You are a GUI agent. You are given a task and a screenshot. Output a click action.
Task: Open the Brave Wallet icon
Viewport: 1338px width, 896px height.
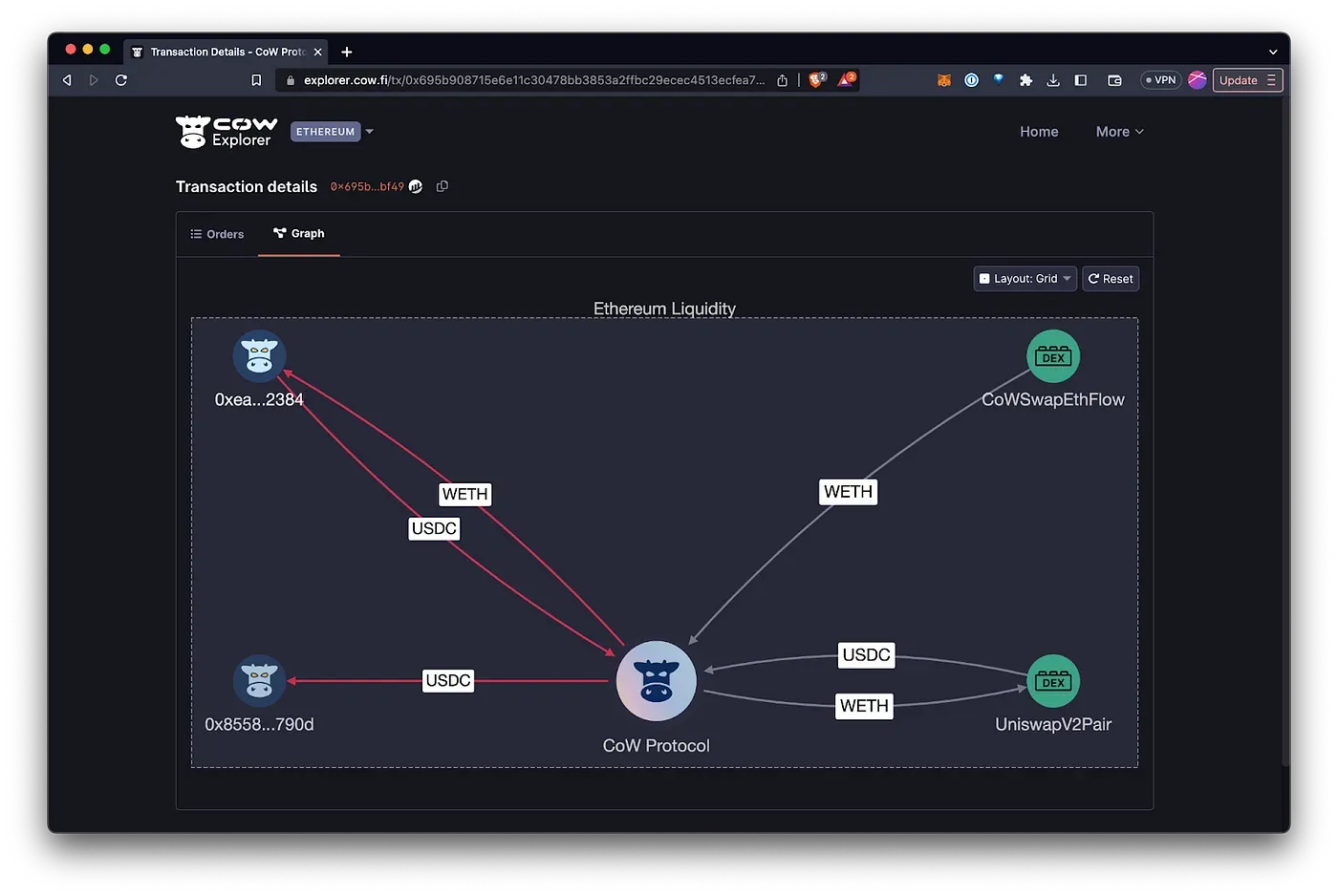pyautogui.click(x=1114, y=80)
